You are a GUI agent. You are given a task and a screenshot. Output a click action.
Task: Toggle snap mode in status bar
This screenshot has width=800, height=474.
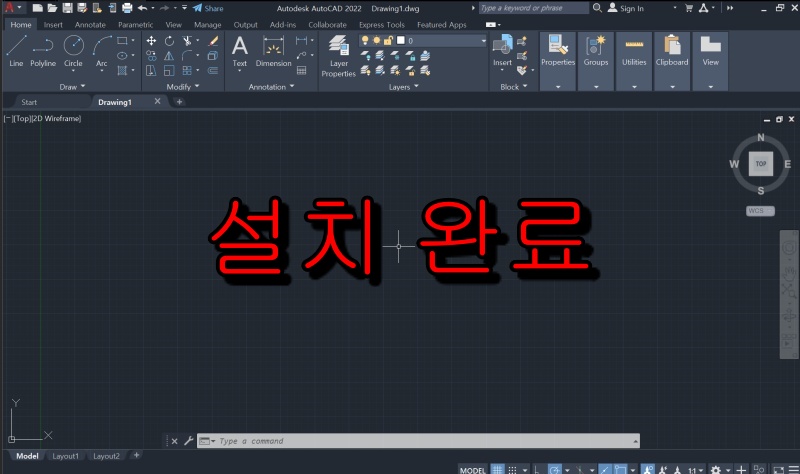tap(512, 469)
